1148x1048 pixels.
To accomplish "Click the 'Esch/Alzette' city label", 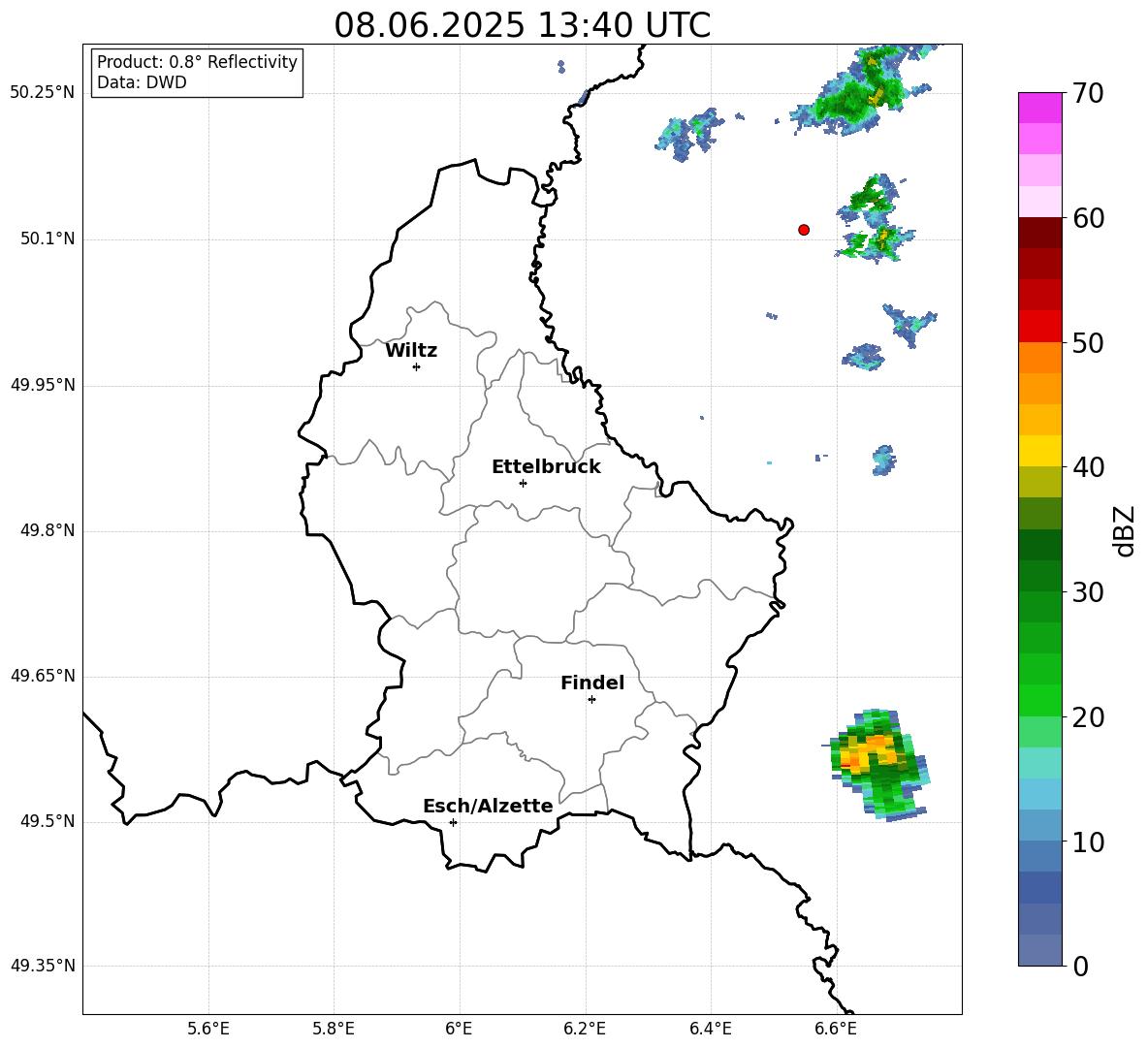I will click(x=488, y=806).
